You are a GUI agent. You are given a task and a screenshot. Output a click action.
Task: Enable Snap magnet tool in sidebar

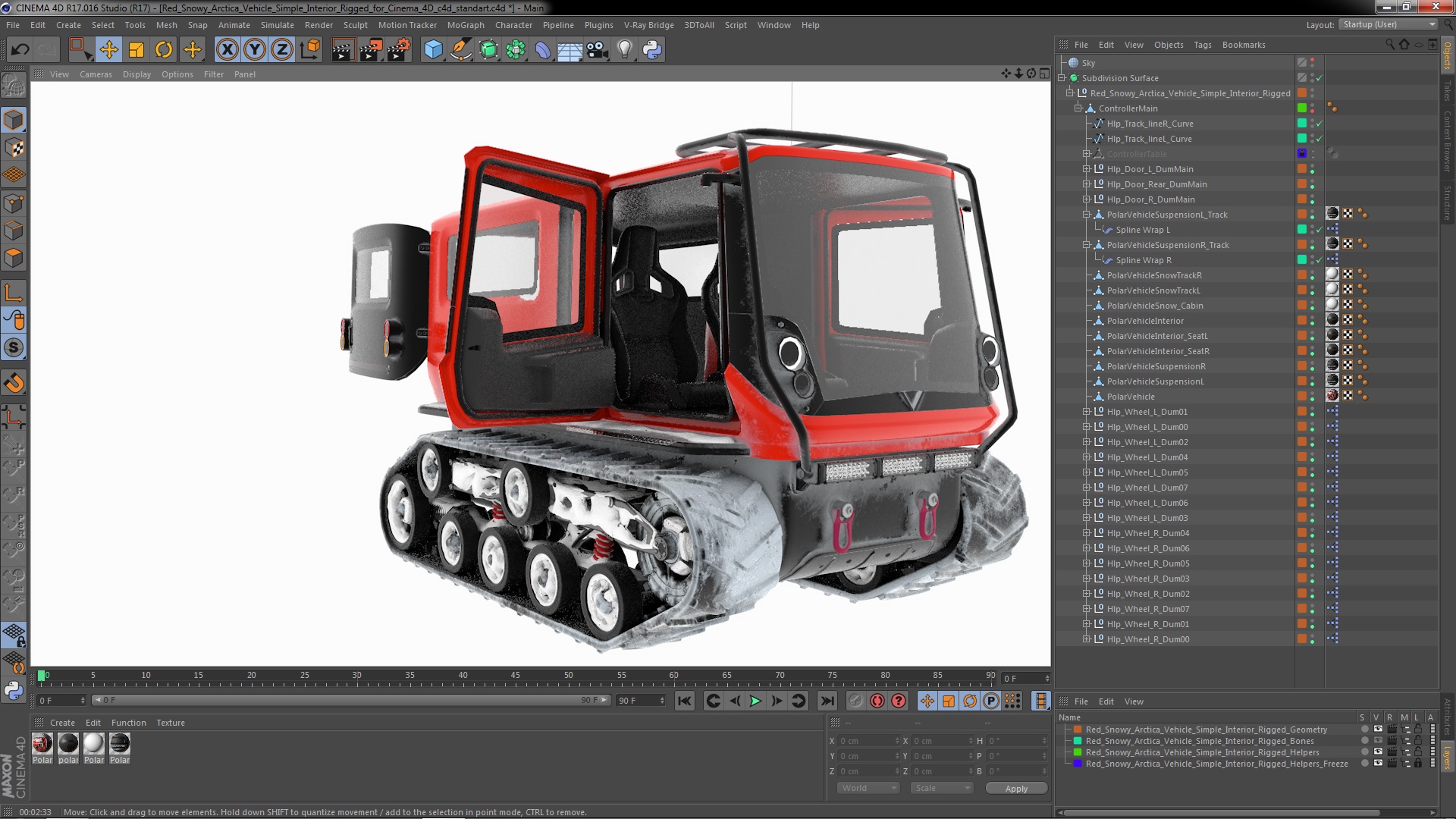[14, 383]
